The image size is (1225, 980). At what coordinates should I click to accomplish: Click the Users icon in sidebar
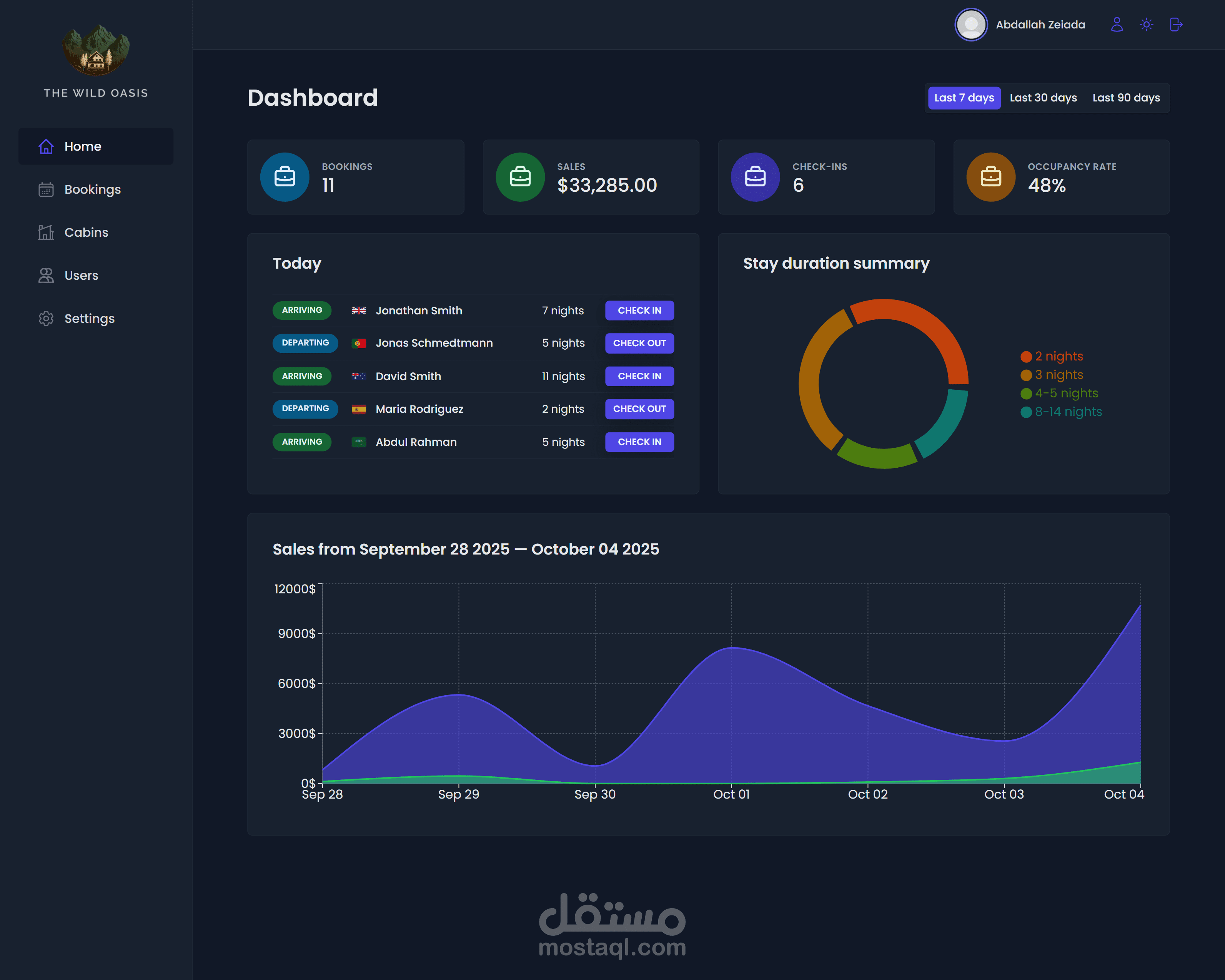46,276
